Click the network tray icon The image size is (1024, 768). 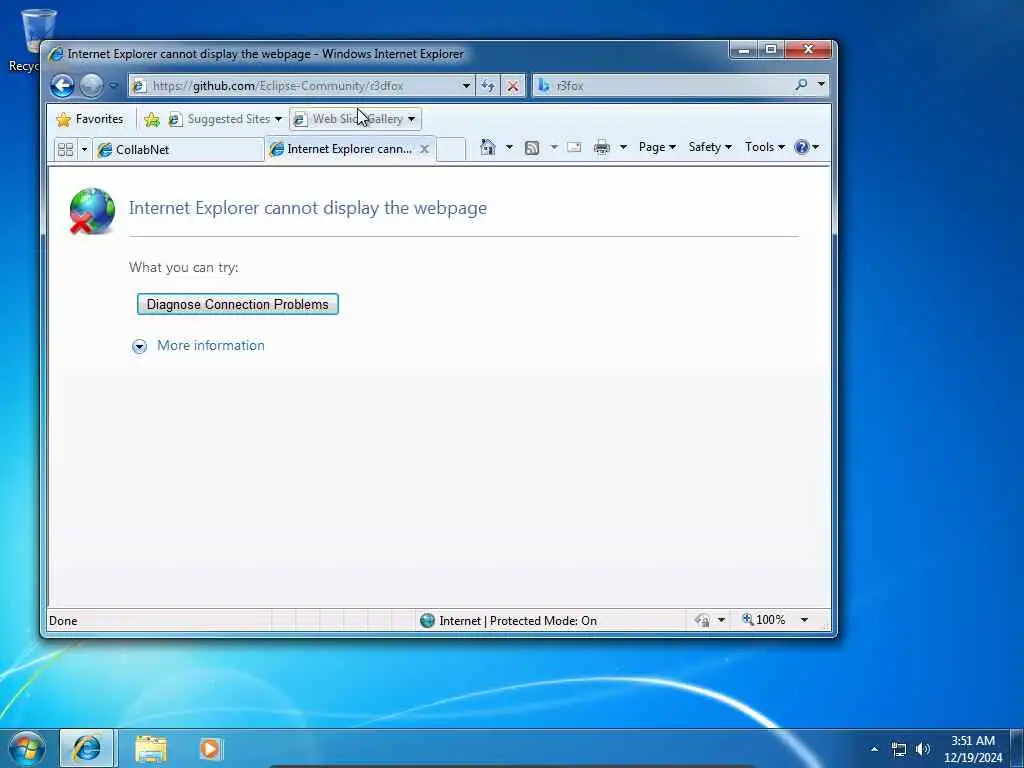[x=899, y=749]
